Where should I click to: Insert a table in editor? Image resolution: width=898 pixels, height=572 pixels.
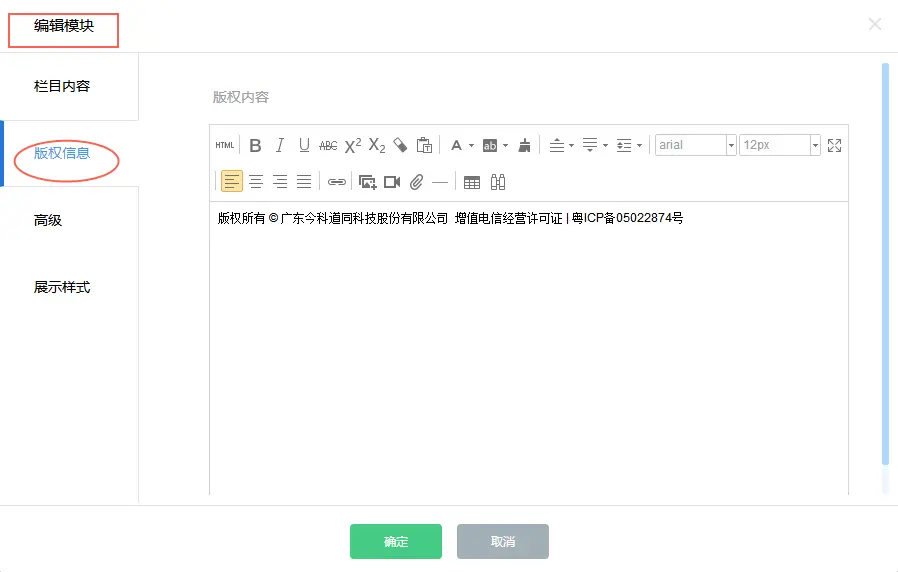[472, 182]
